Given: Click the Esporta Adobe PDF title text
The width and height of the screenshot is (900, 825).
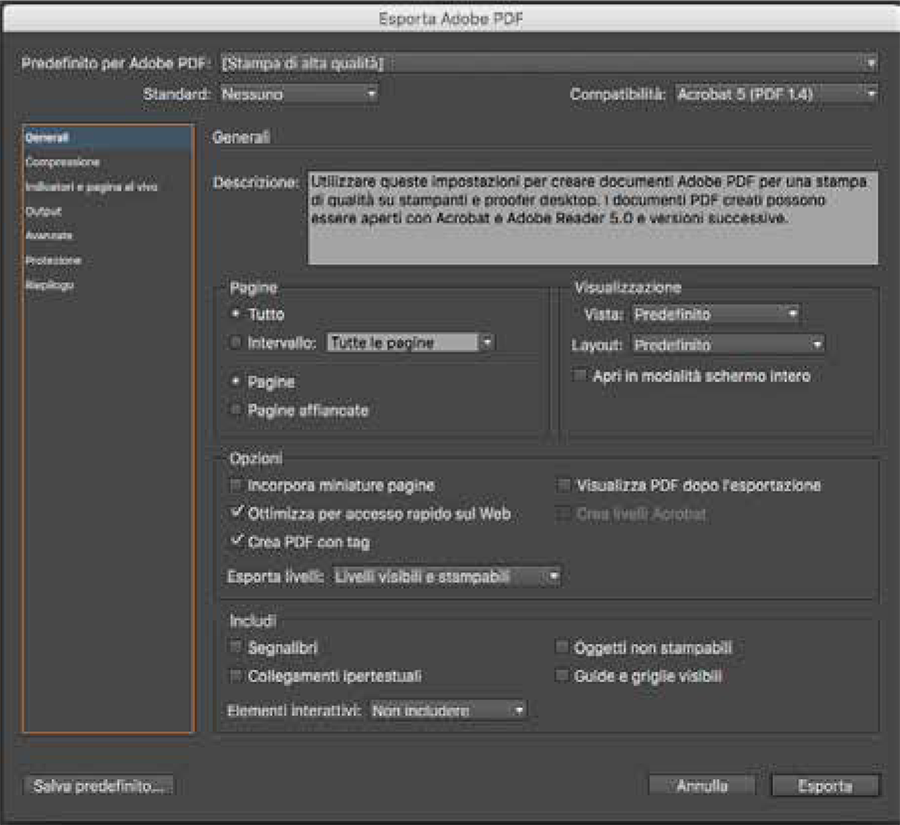Looking at the screenshot, I should pyautogui.click(x=451, y=19).
